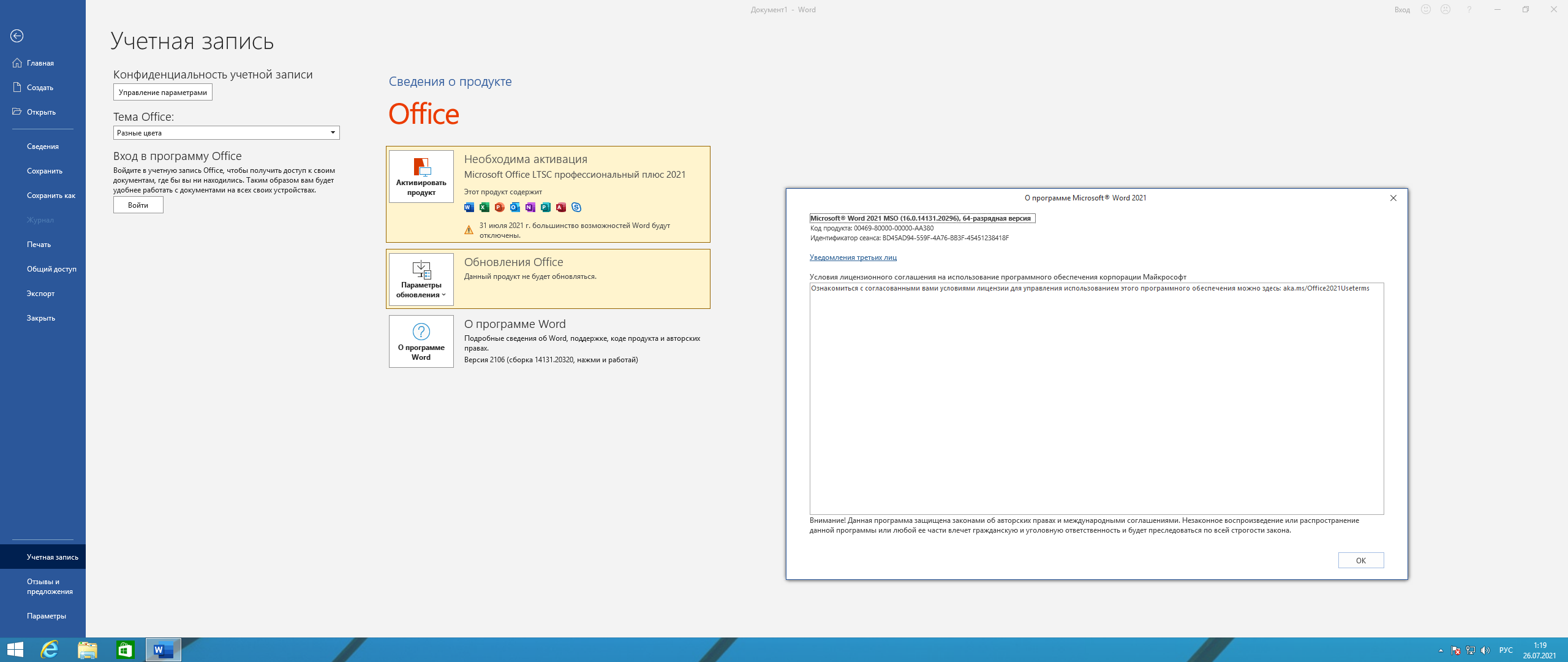Go to Print in the sidebar
The width and height of the screenshot is (1568, 662).
(x=39, y=245)
